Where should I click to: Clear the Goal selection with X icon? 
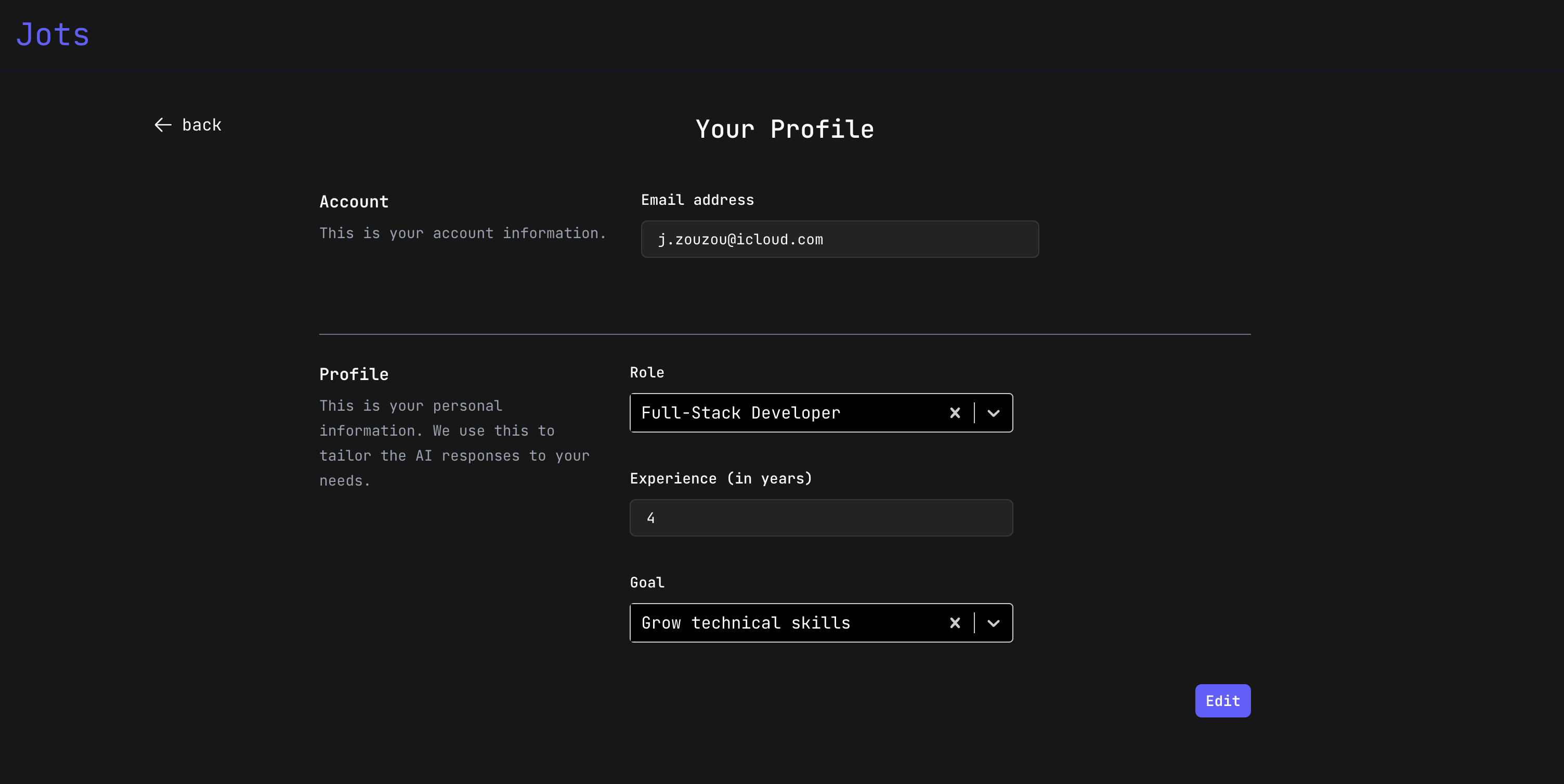coord(955,623)
